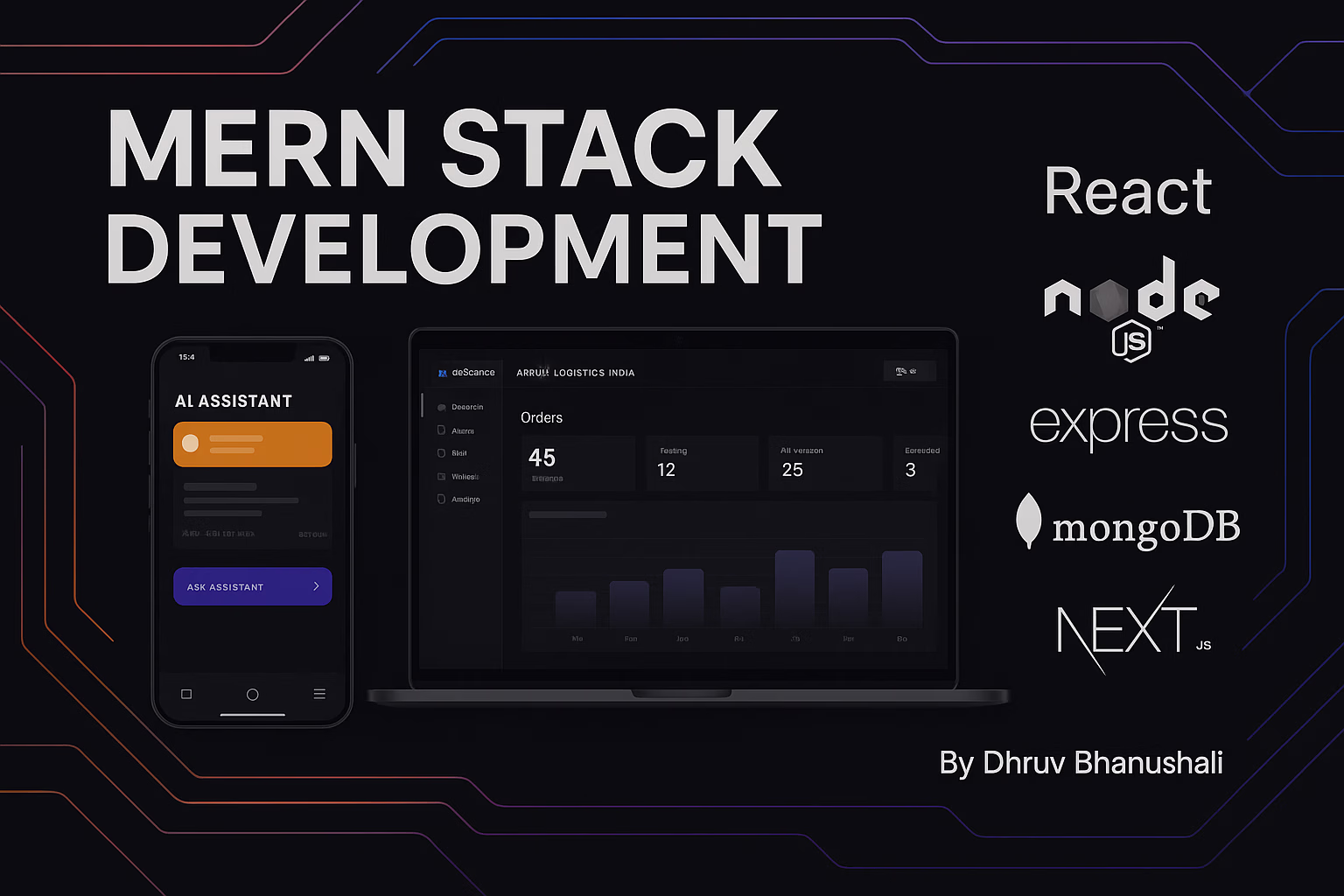Click the deScance logo icon in the dashboard header

pyautogui.click(x=442, y=372)
